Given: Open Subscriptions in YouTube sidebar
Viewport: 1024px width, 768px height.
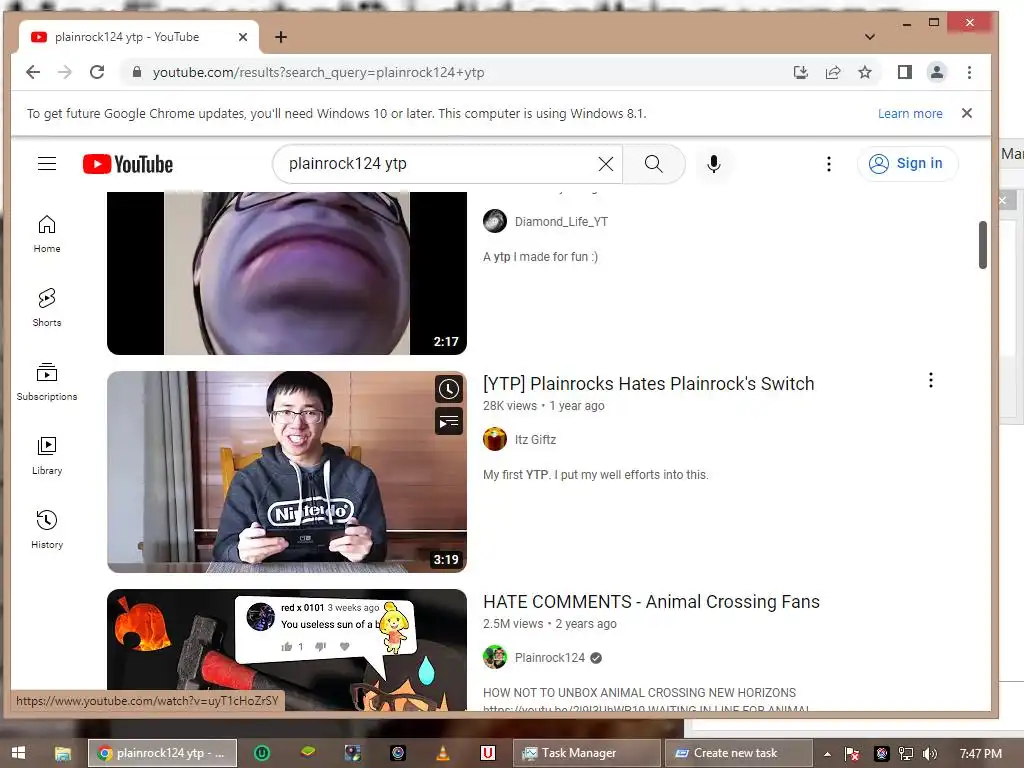Looking at the screenshot, I should pos(47,381).
